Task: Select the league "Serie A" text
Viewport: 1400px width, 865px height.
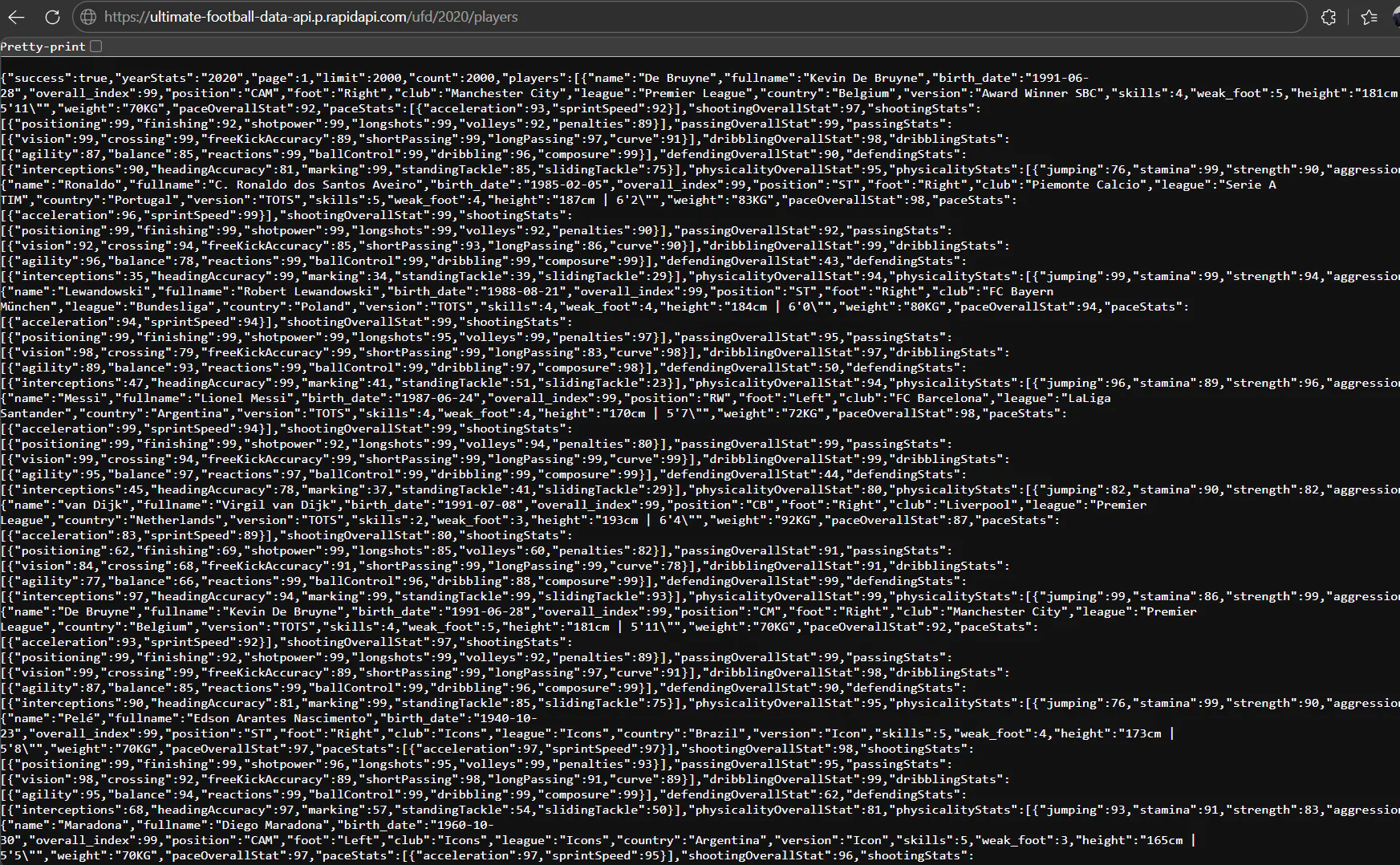Action: [x=1250, y=185]
